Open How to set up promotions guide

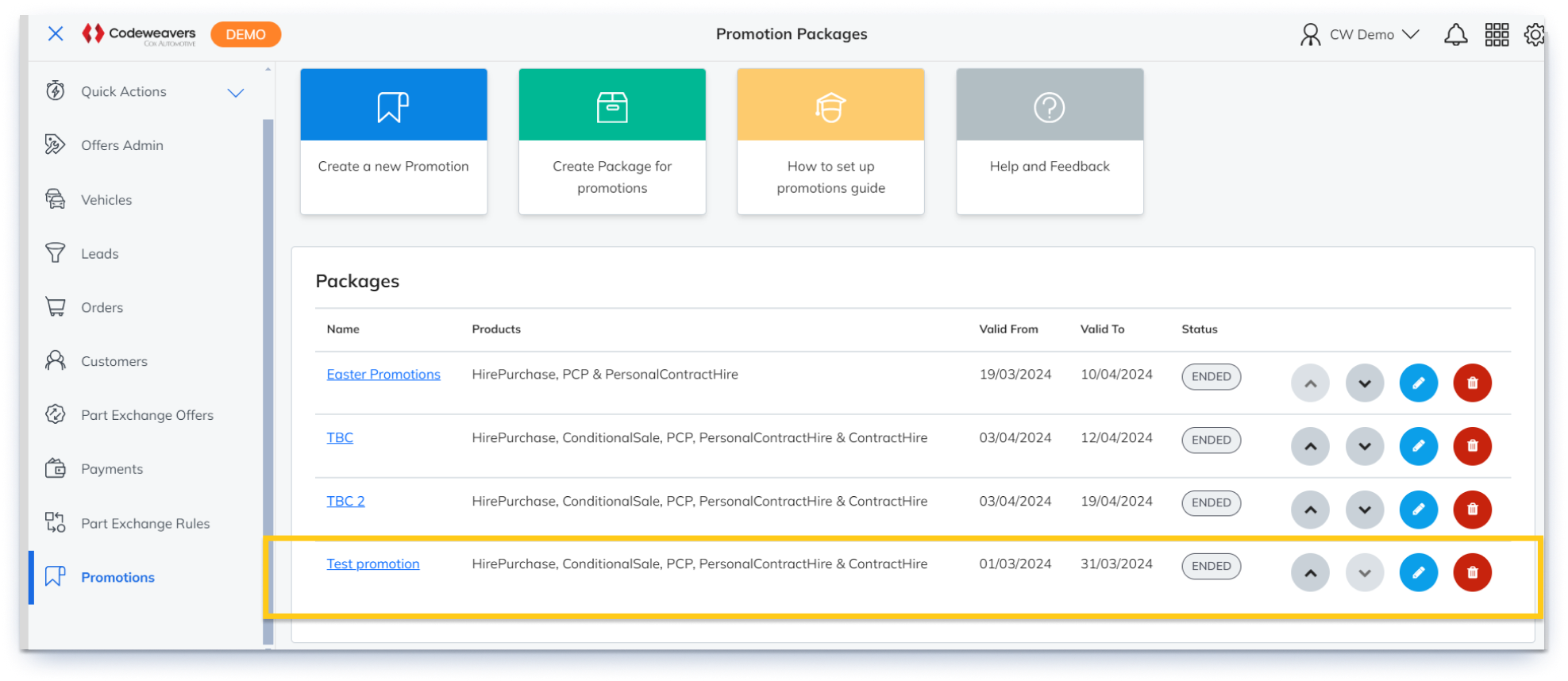click(830, 141)
